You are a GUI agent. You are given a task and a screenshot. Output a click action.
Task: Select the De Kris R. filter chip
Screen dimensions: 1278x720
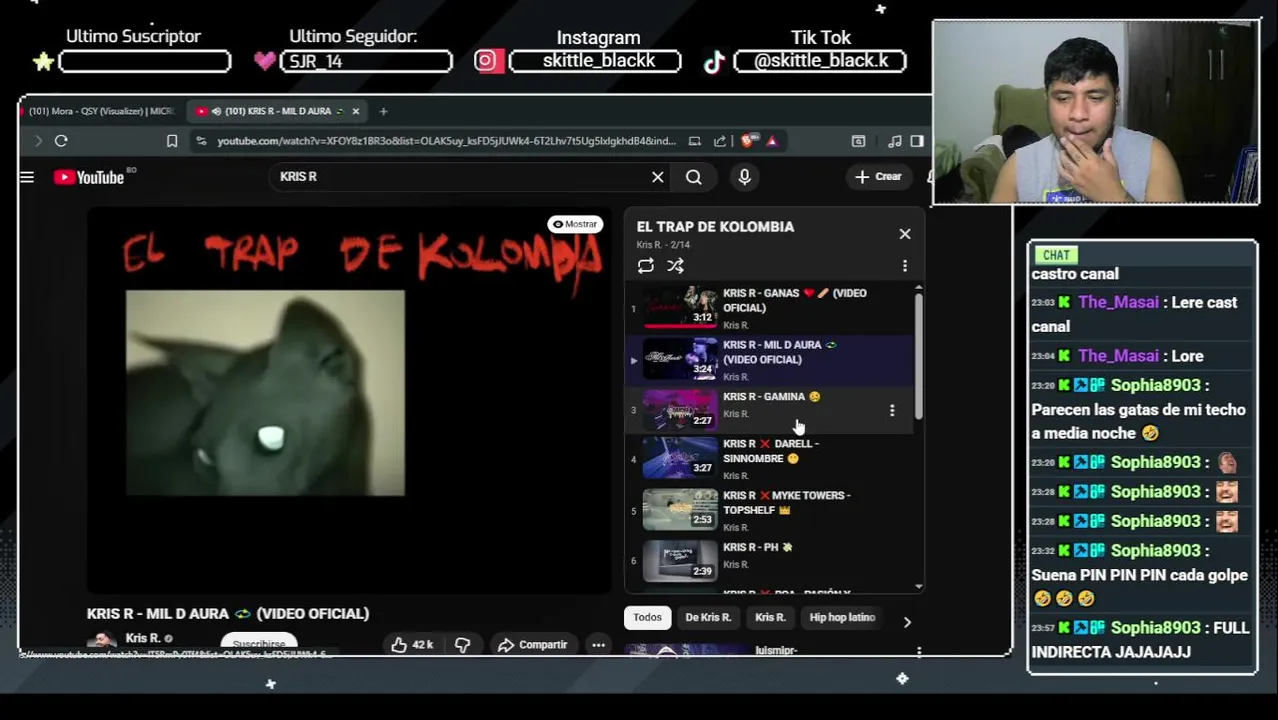708,618
